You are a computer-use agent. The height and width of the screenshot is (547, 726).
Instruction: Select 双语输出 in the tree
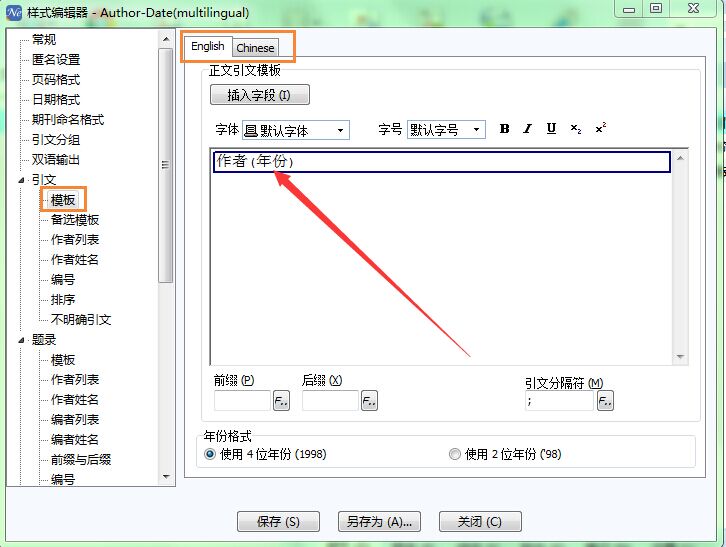(x=56, y=160)
